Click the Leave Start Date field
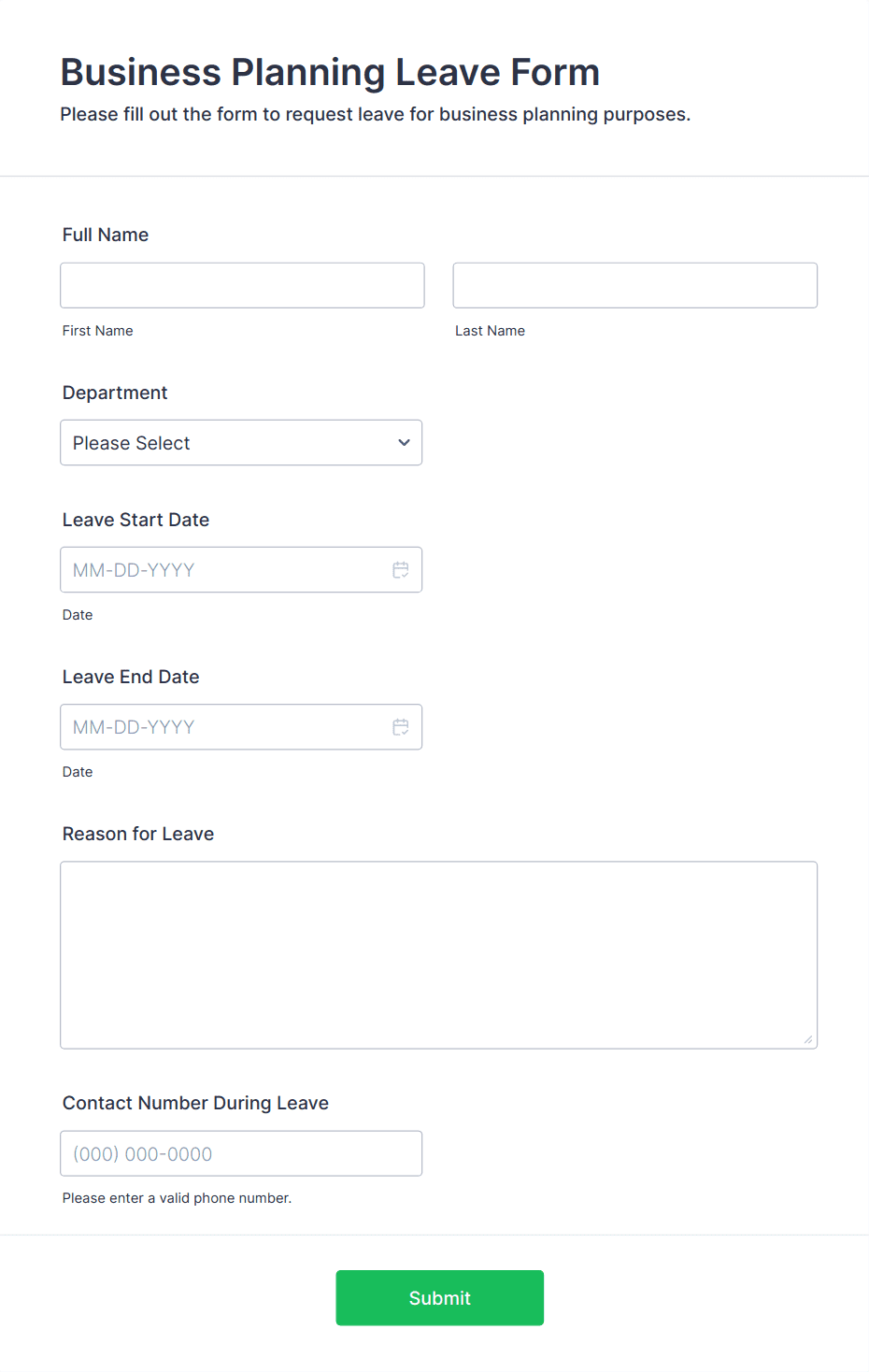 pyautogui.click(x=241, y=570)
